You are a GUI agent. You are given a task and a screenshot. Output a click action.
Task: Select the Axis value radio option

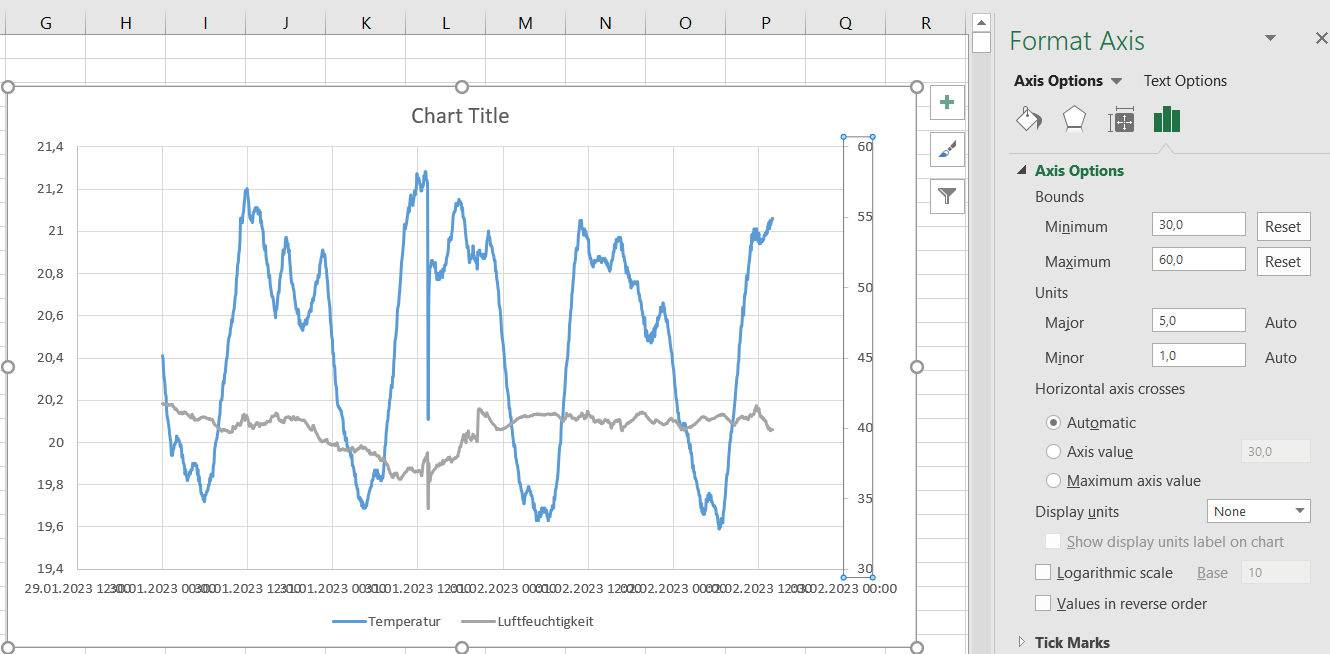pos(1053,452)
